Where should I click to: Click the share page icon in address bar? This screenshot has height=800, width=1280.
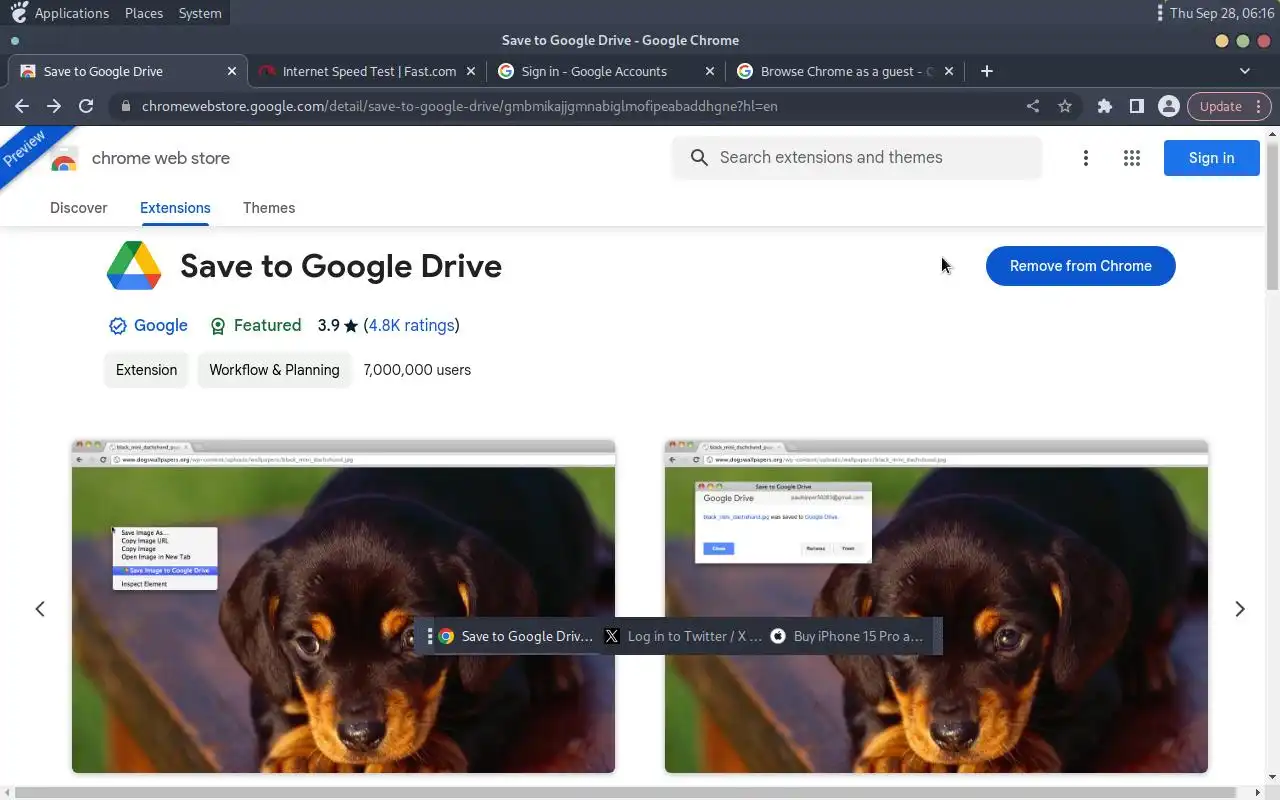pos(1033,106)
